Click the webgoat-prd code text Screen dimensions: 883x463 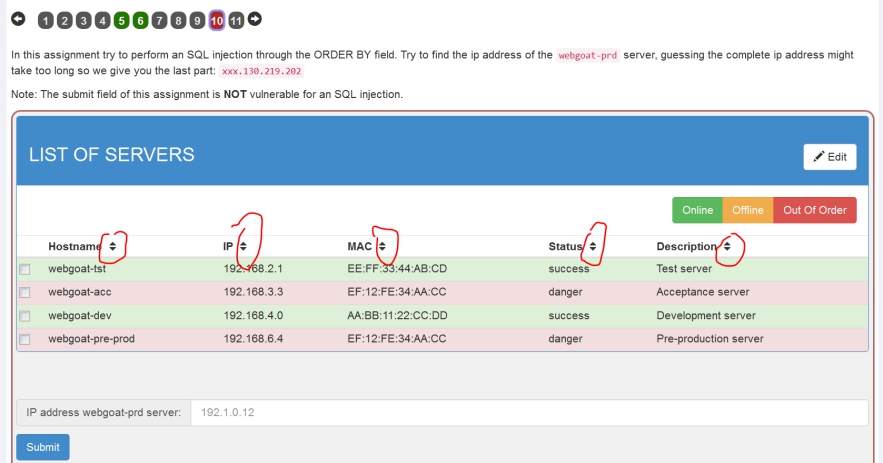587,55
